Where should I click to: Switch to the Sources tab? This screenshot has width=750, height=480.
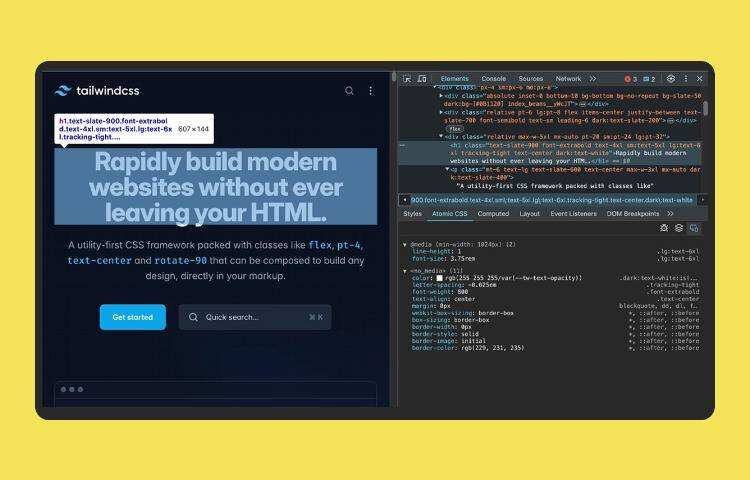pyautogui.click(x=530, y=78)
